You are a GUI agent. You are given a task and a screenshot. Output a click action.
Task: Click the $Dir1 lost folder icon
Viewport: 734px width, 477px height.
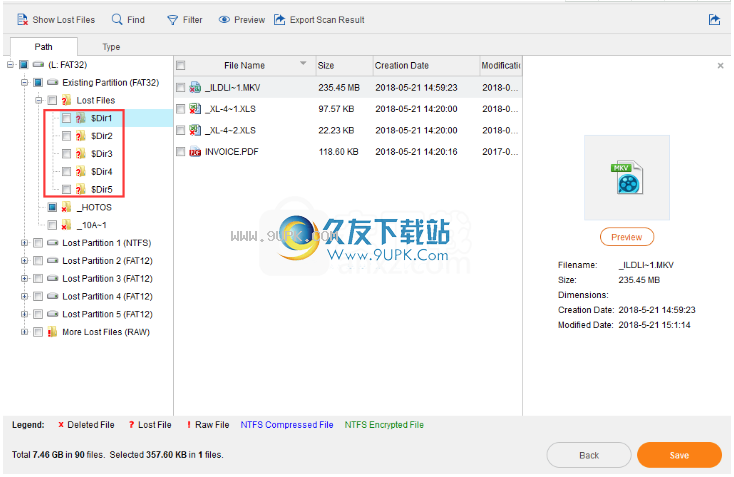click(x=81, y=118)
